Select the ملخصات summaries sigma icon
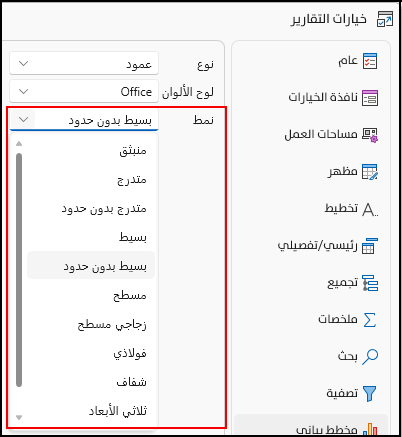402x437 pixels. (370, 320)
